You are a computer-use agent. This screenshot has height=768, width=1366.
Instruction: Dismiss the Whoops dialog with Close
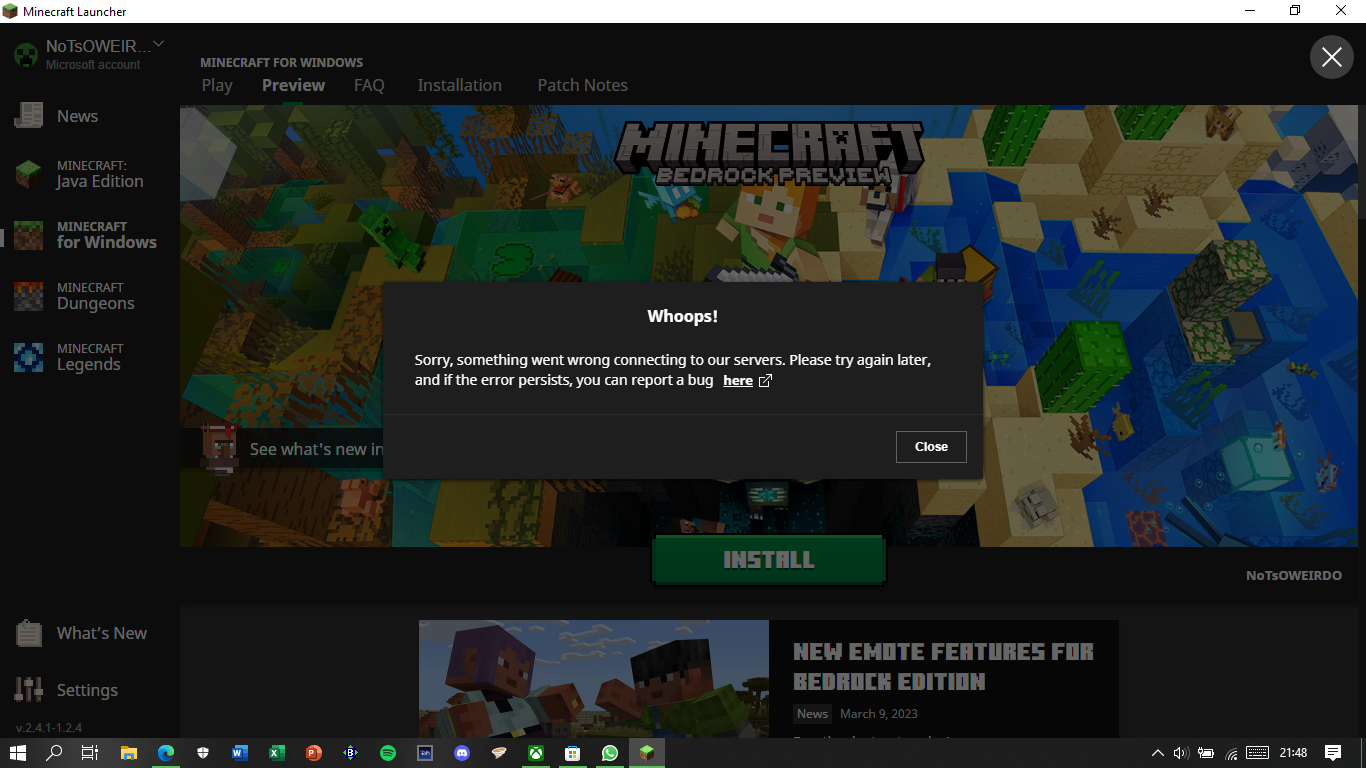pyautogui.click(x=931, y=447)
